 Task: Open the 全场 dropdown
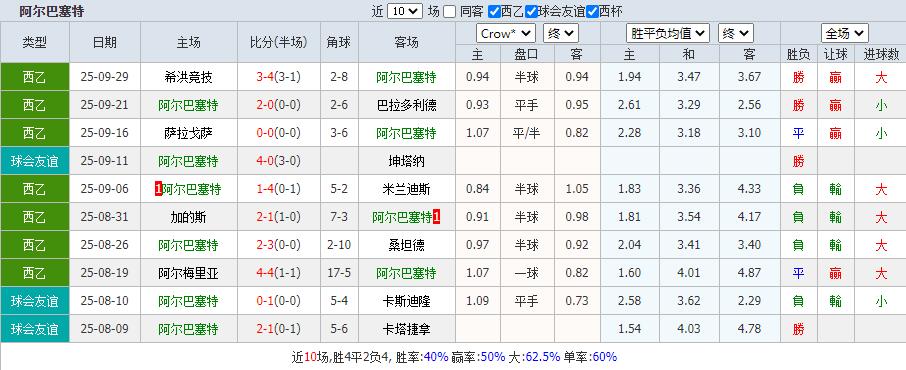pos(845,34)
